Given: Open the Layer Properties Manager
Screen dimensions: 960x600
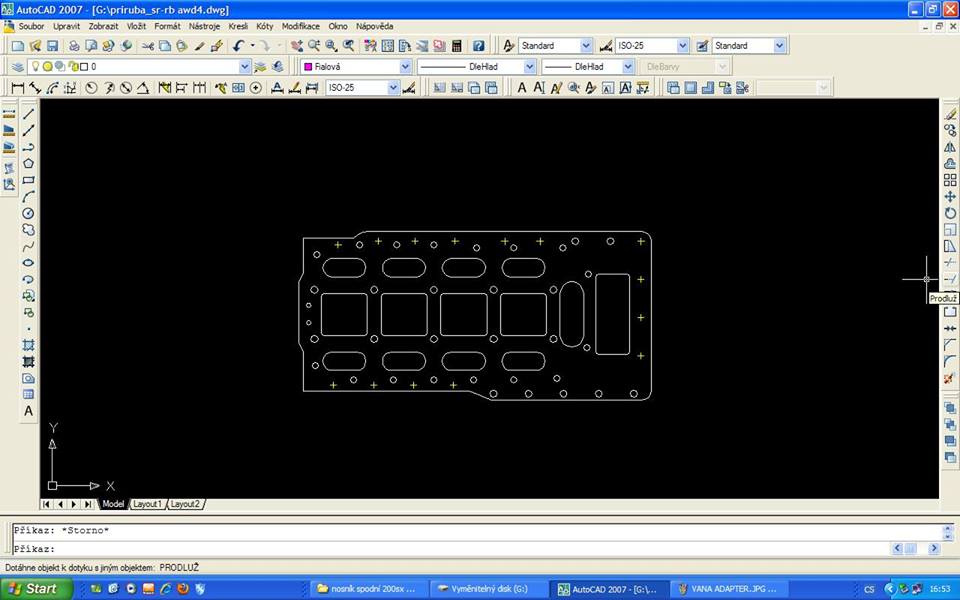Looking at the screenshot, I should coord(17,67).
